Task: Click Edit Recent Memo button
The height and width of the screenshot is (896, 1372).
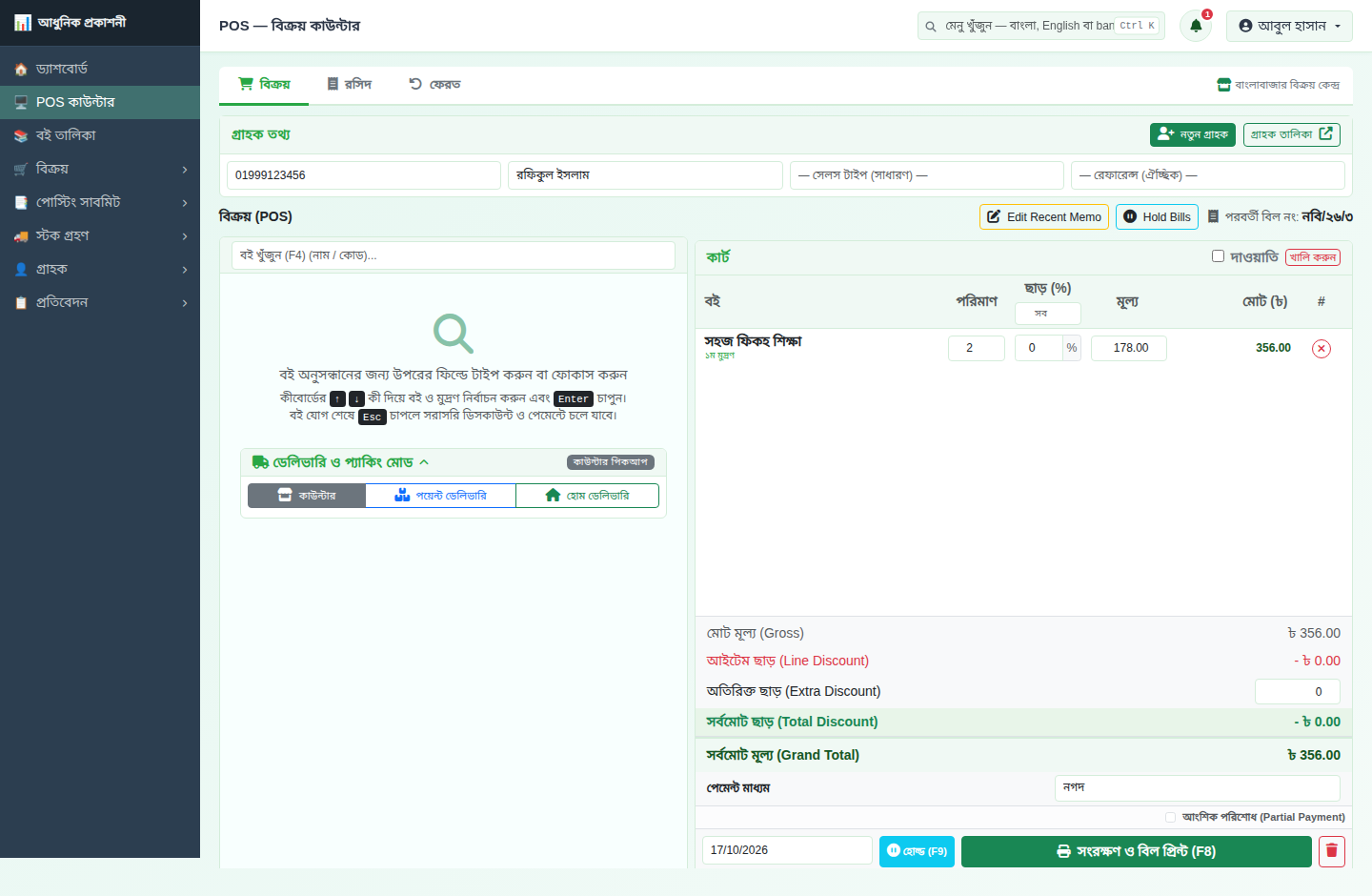Action: 1044,217
